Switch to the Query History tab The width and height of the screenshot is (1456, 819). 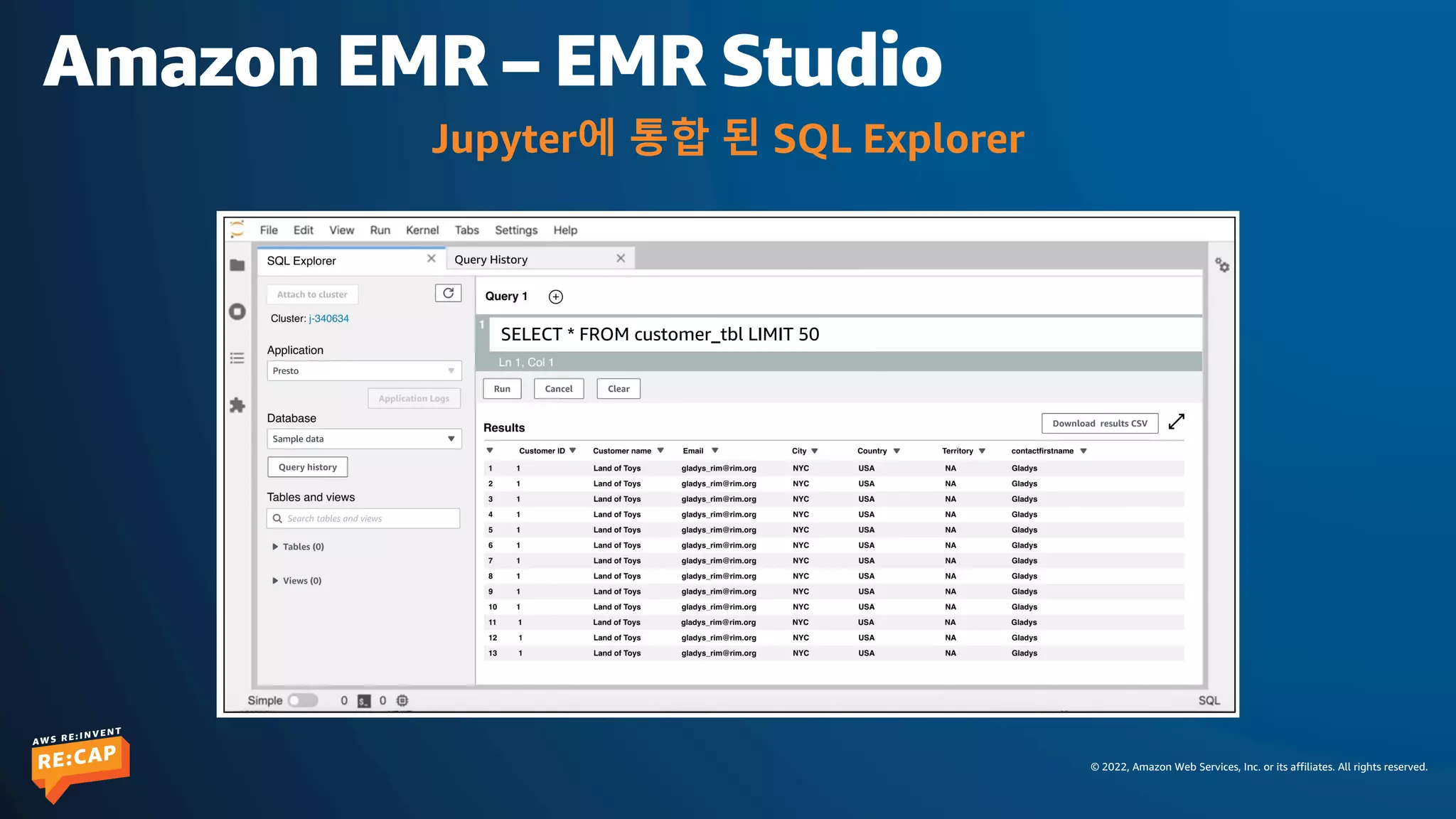540,259
